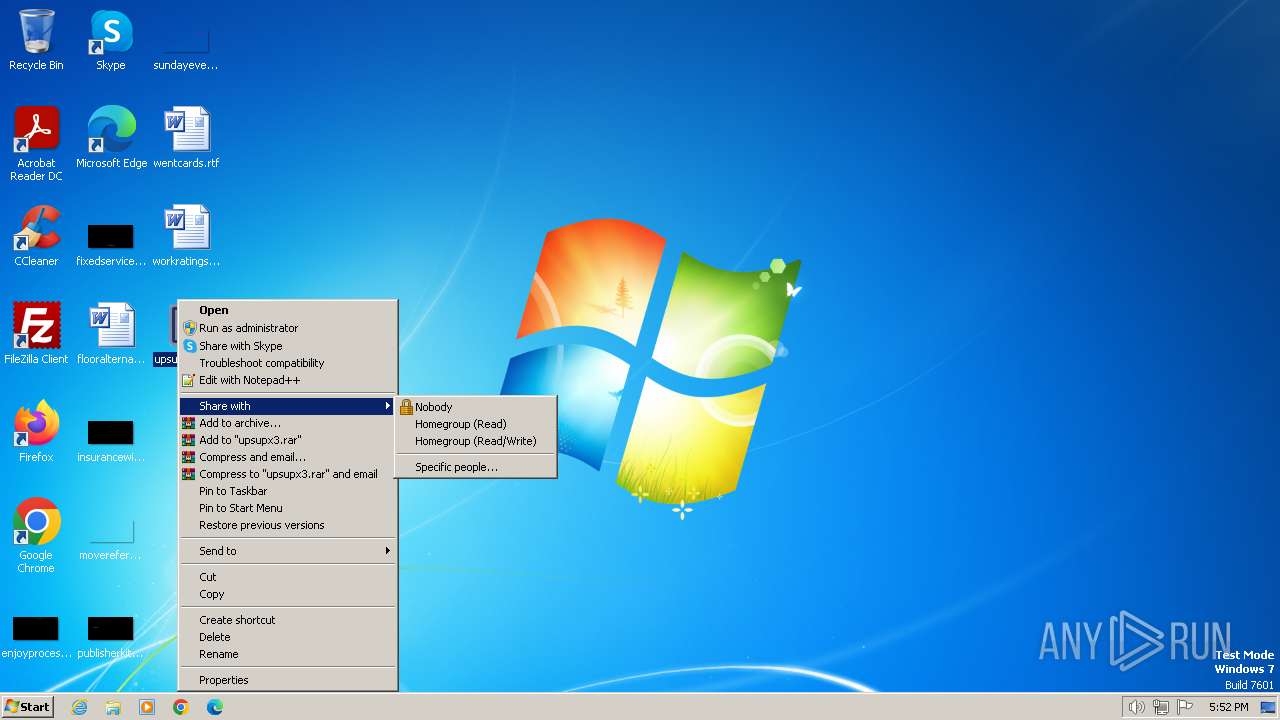Image resolution: width=1280 pixels, height=720 pixels.
Task: Choose Delete in the context menu
Action: [288, 637]
